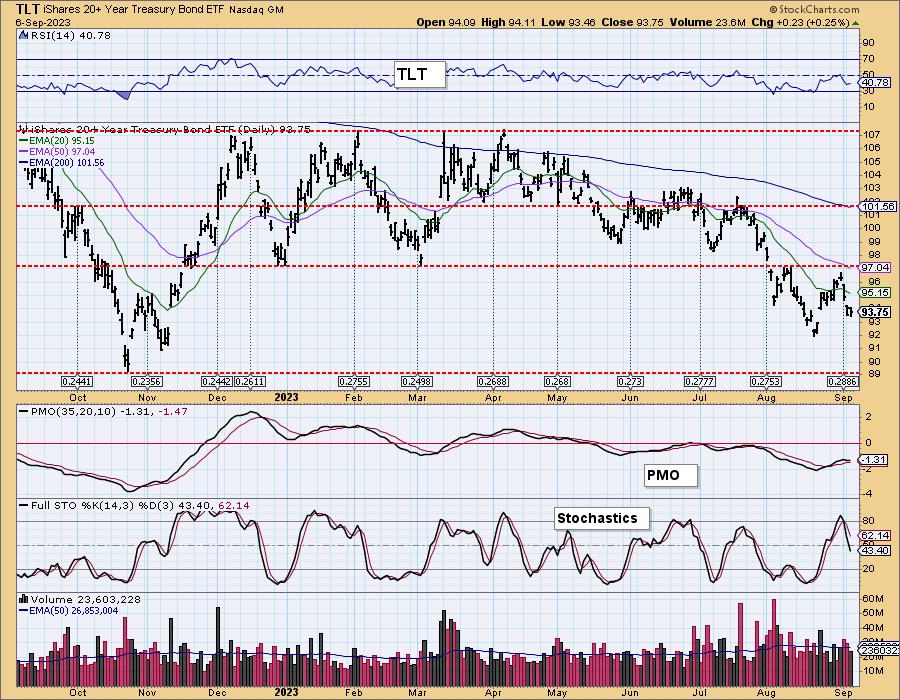The image size is (900, 700).
Task: Click the 0.273 value box near Jun
Action: [630, 382]
